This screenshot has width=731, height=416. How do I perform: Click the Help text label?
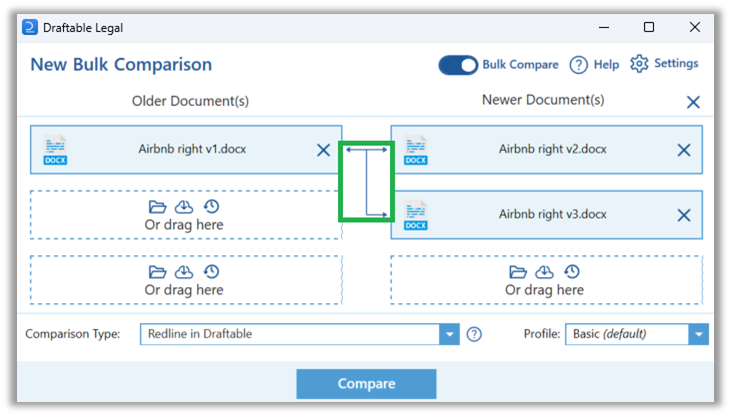(606, 65)
